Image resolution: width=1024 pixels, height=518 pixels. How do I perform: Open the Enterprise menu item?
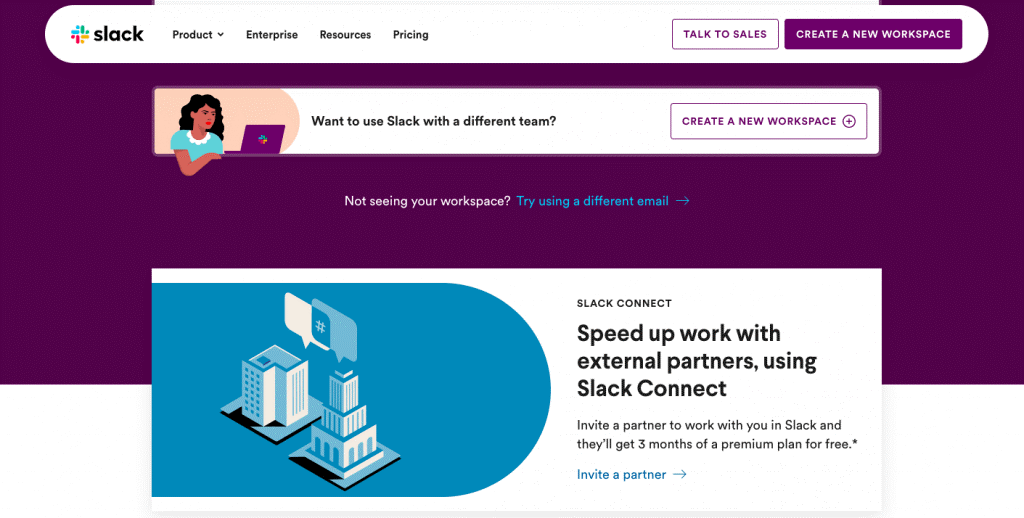coord(272,35)
